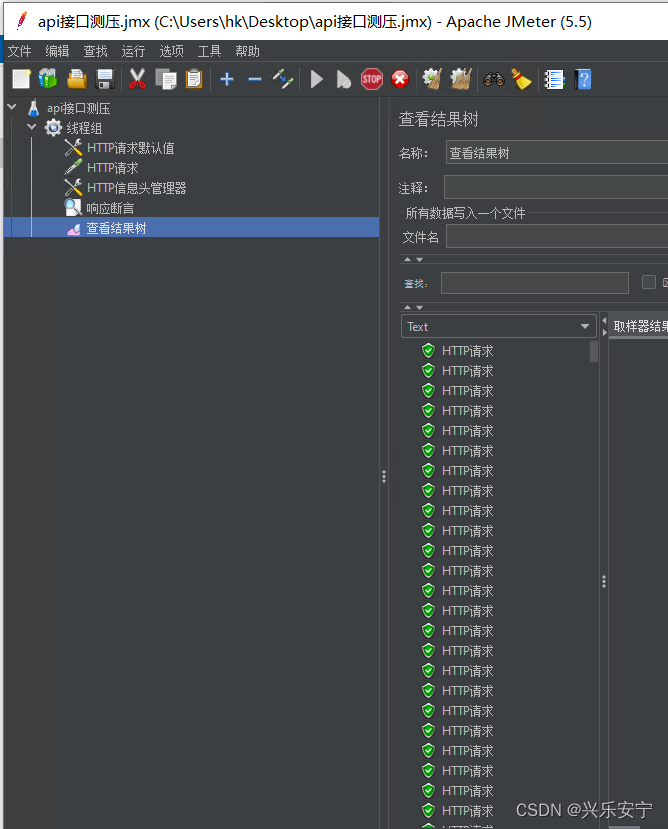
Task: Click the 文件名 filename input field
Action: click(x=556, y=236)
